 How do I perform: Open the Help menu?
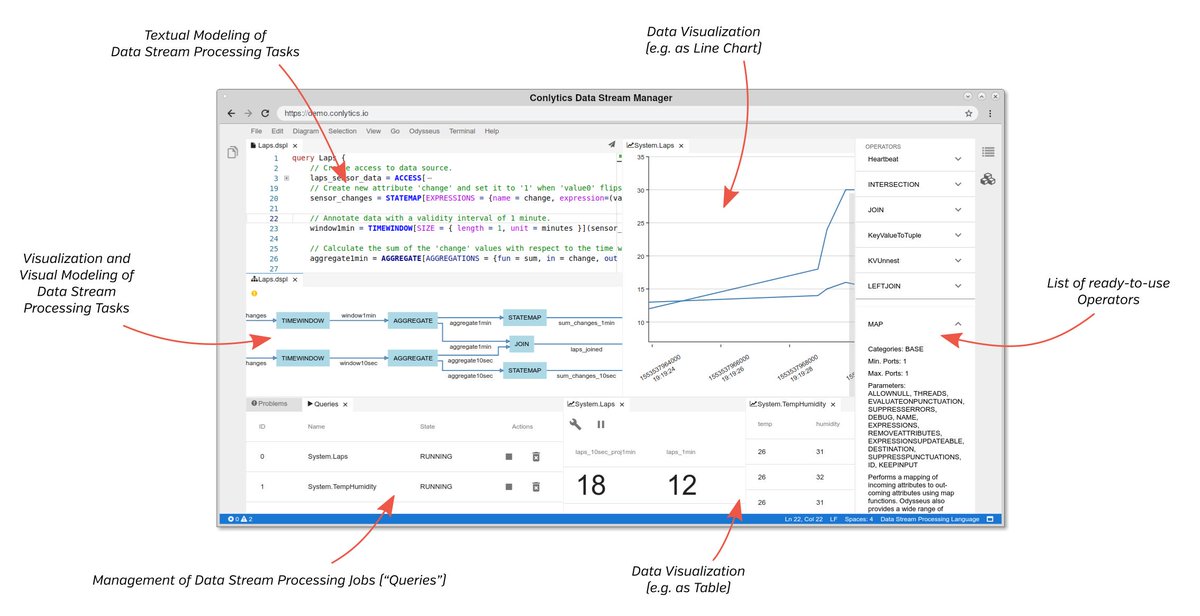tap(492, 131)
